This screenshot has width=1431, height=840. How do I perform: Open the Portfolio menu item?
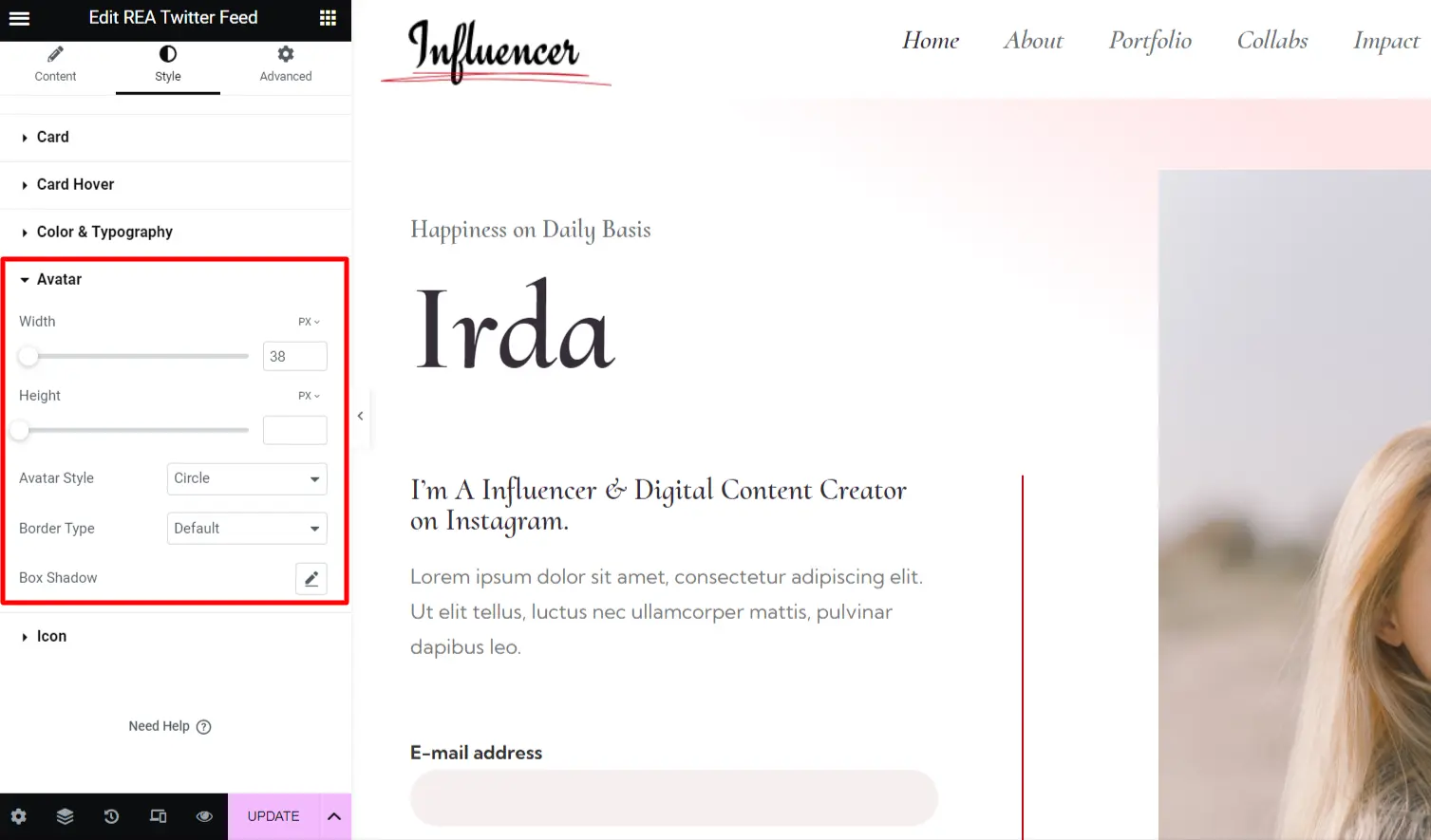(x=1151, y=41)
